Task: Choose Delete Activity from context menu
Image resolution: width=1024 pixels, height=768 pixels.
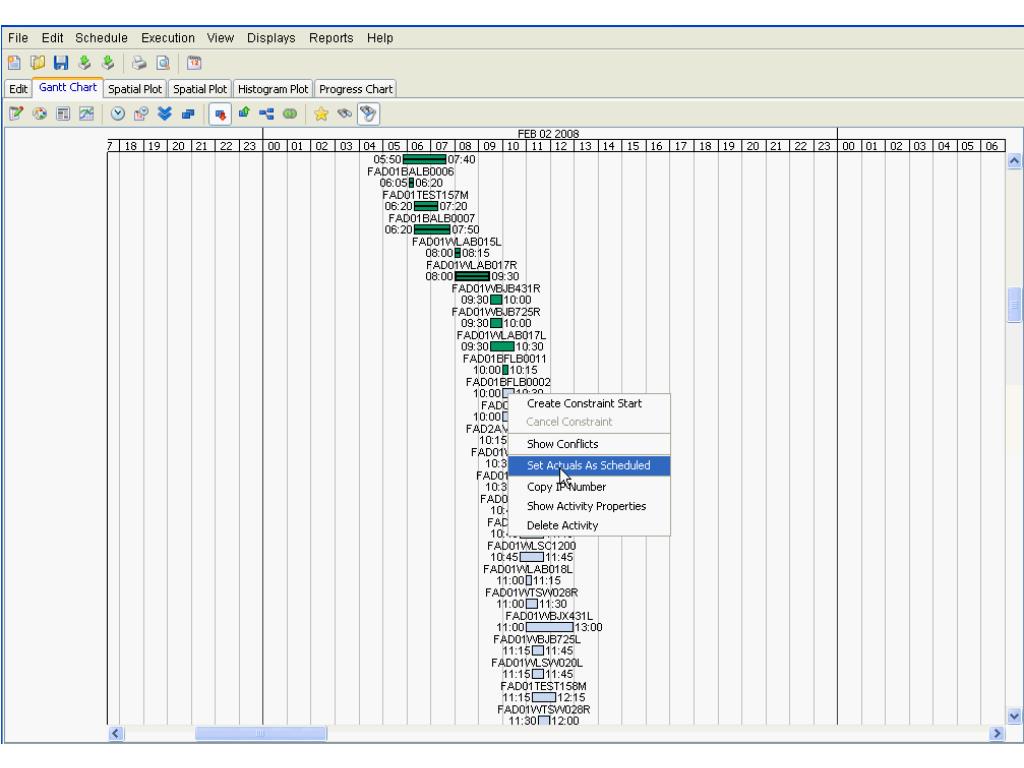Action: (x=589, y=526)
